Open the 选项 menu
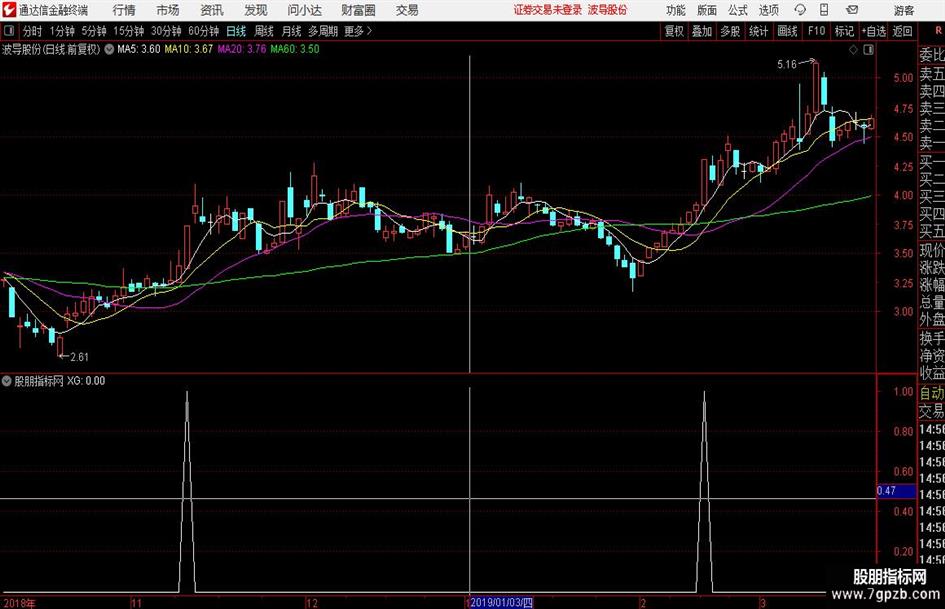The image size is (945, 609). coord(768,10)
